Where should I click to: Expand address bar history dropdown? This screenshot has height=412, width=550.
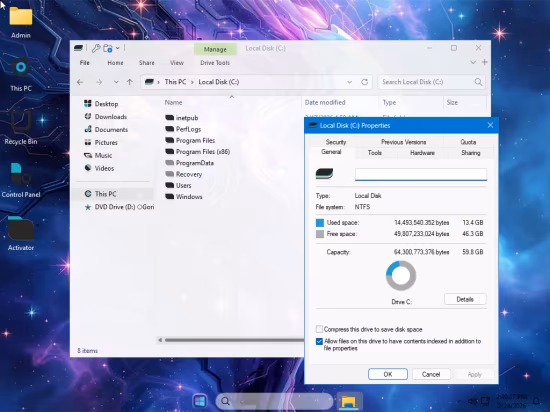[x=349, y=82]
